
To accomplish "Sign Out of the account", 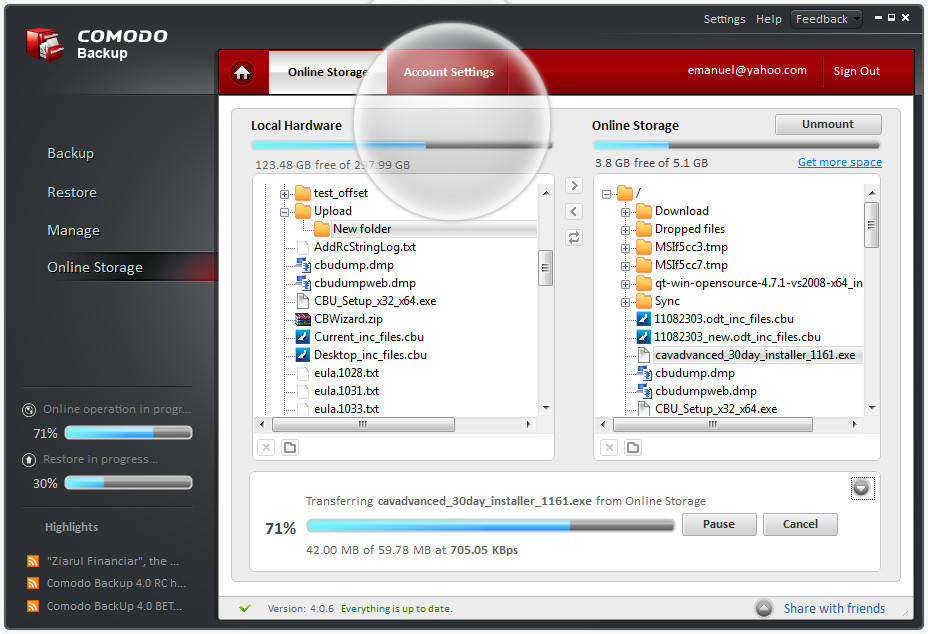I will click(856, 71).
